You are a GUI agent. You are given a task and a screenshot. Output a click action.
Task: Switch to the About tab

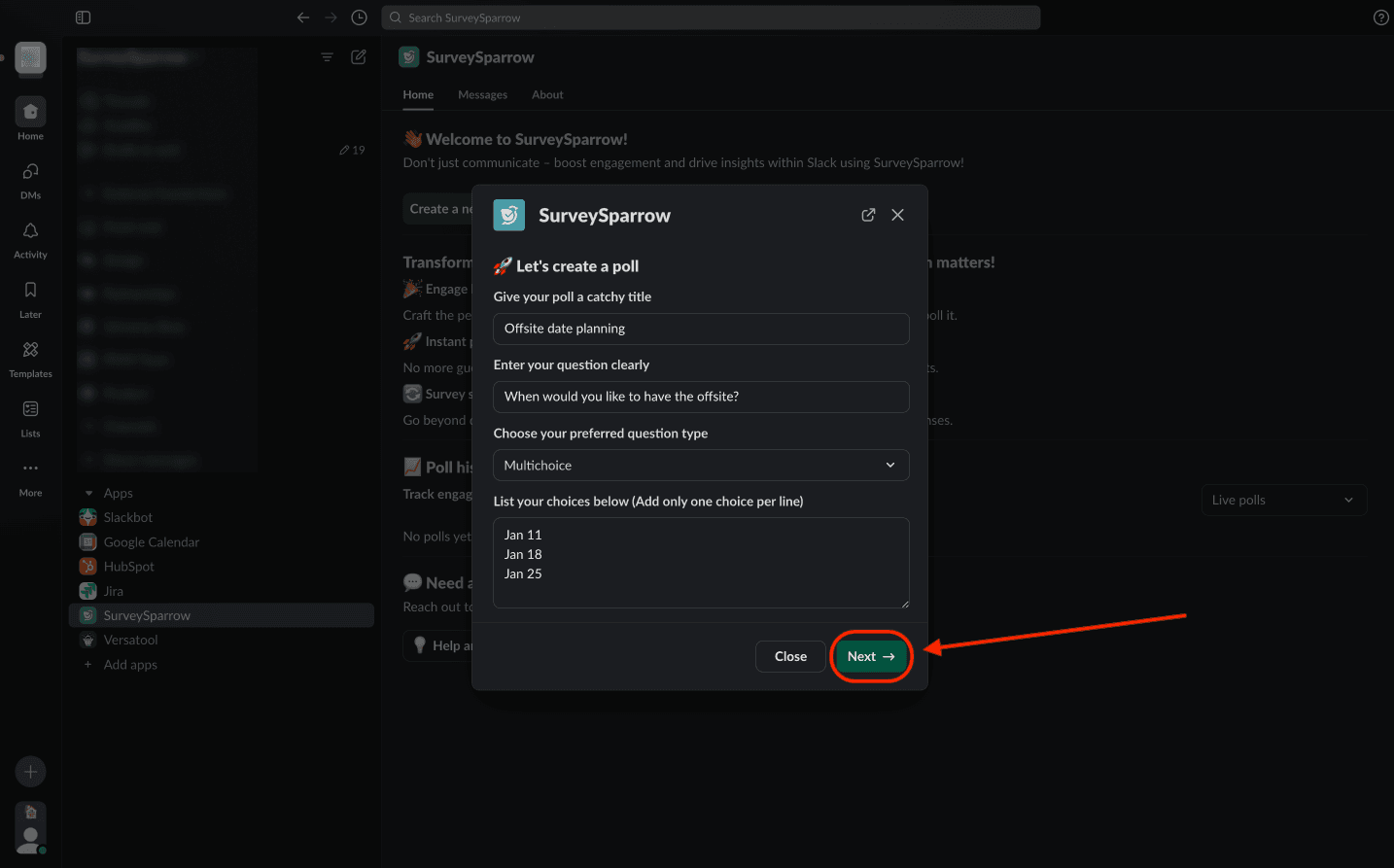click(x=547, y=95)
